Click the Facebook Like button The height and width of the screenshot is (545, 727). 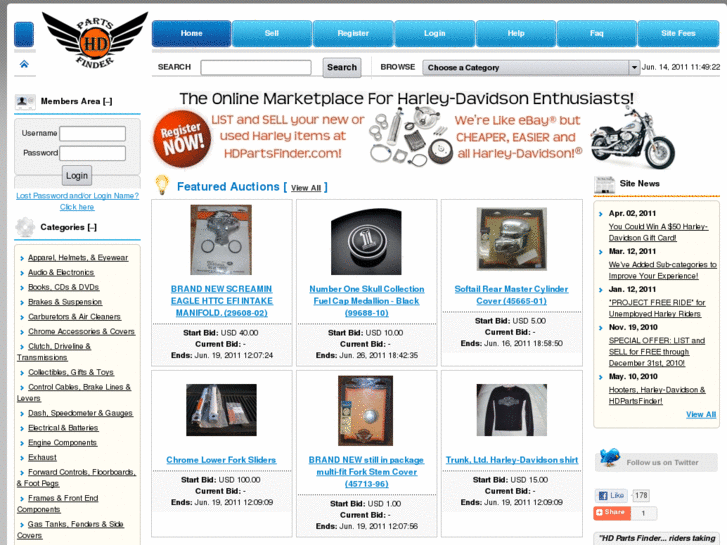[611, 495]
